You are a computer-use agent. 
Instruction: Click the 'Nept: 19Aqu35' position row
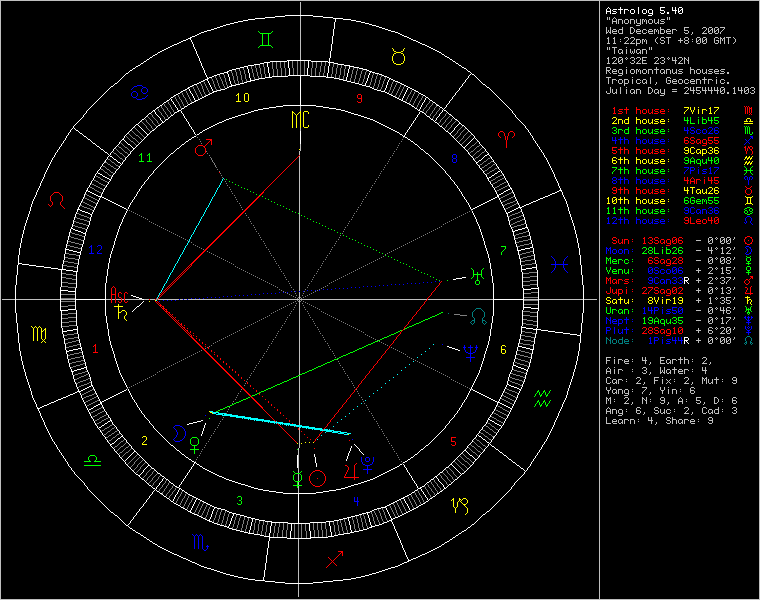[680, 321]
